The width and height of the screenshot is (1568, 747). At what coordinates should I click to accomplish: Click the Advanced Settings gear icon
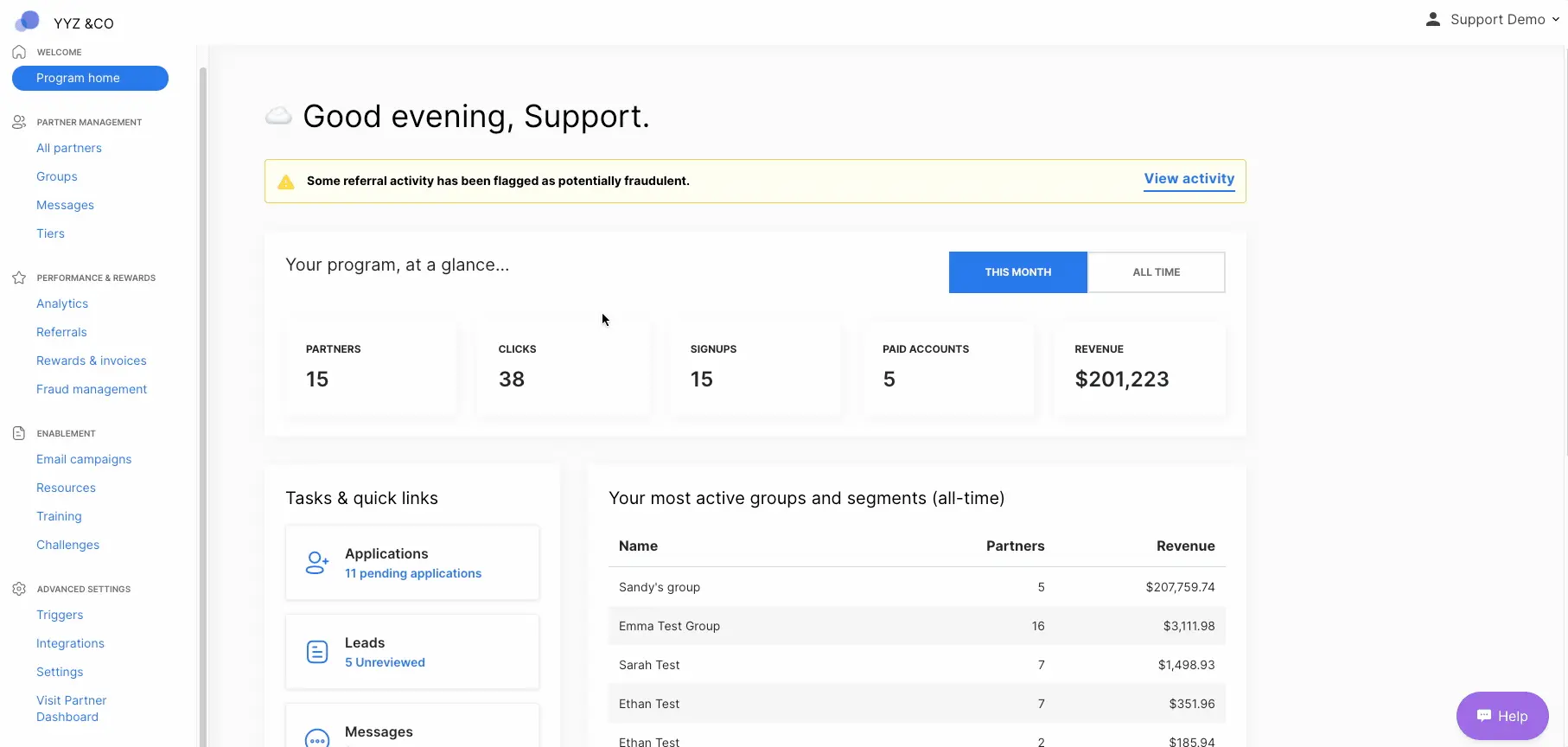(x=19, y=589)
